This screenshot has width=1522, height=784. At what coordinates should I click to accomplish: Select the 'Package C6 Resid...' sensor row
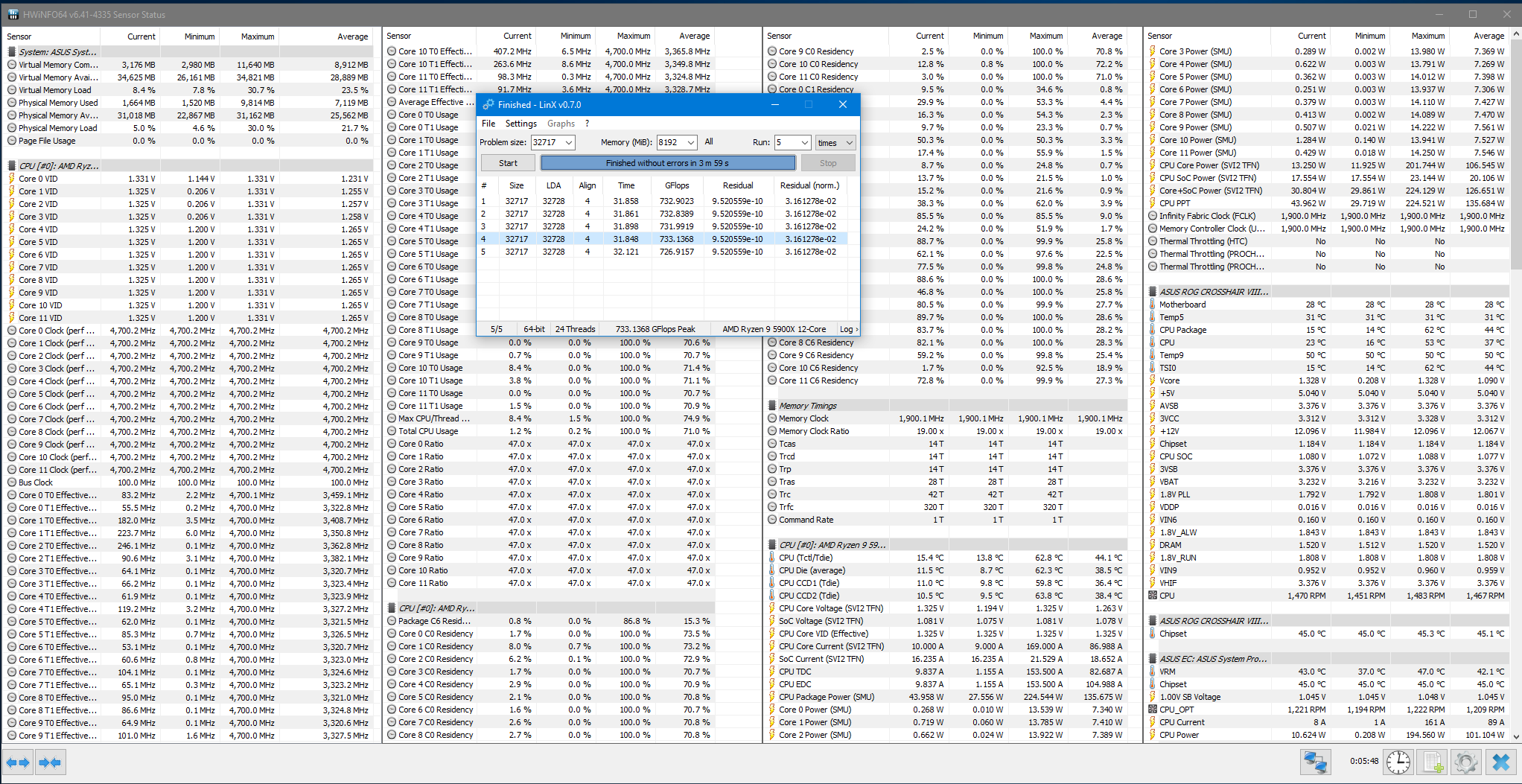[549, 621]
